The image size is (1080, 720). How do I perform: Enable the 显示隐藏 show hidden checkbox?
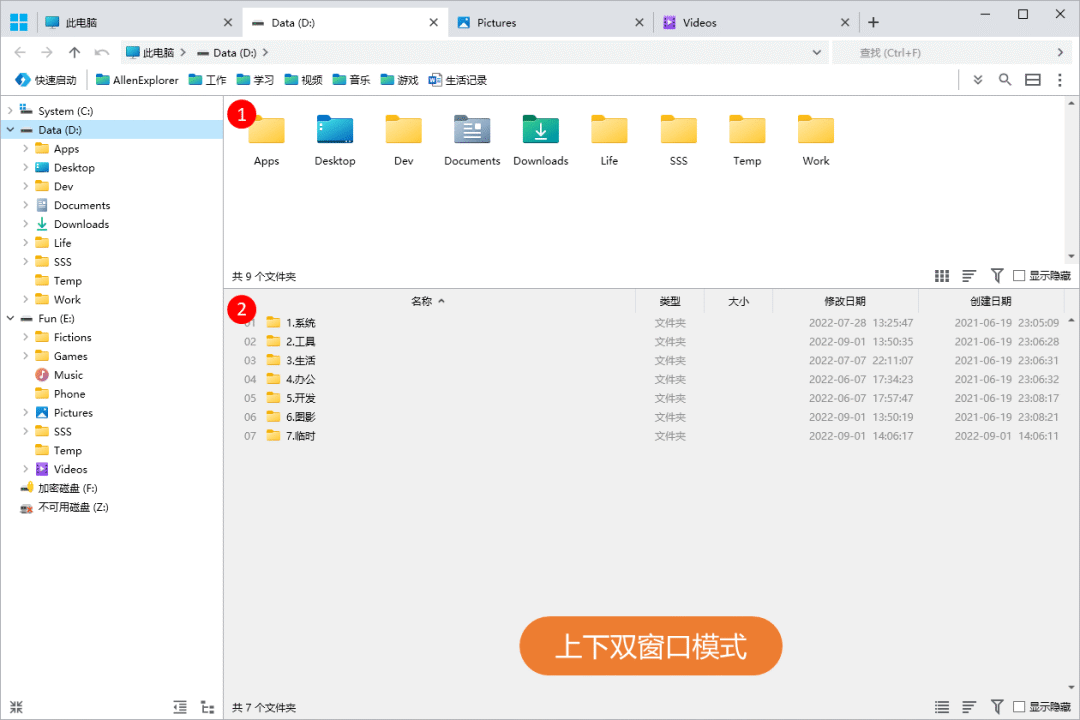pyautogui.click(x=1017, y=275)
